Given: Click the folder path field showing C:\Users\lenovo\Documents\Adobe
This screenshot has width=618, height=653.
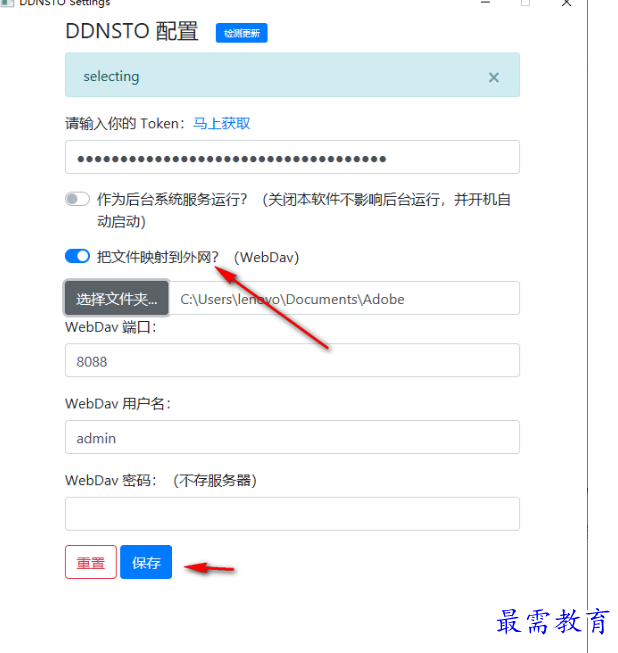Looking at the screenshot, I should point(344,298).
